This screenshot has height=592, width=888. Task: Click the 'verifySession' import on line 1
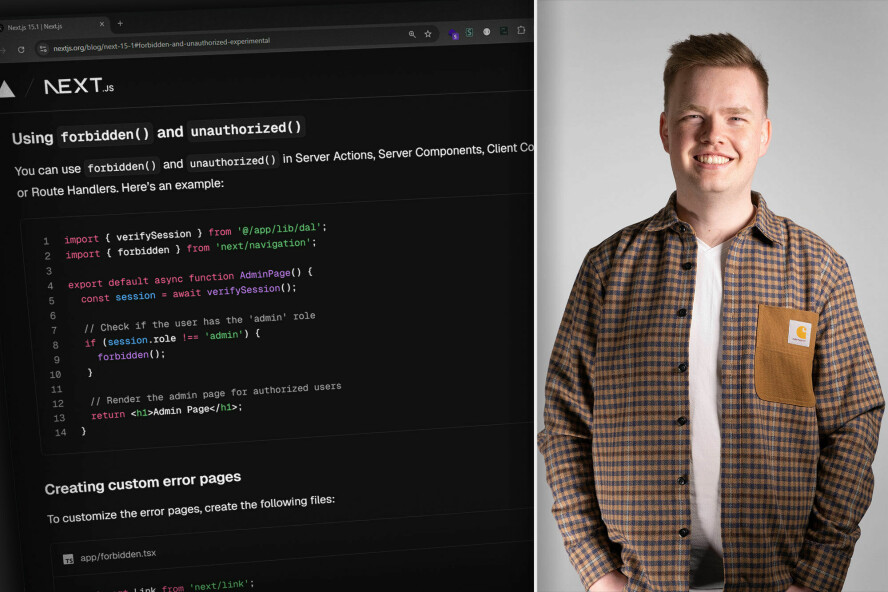[154, 235]
